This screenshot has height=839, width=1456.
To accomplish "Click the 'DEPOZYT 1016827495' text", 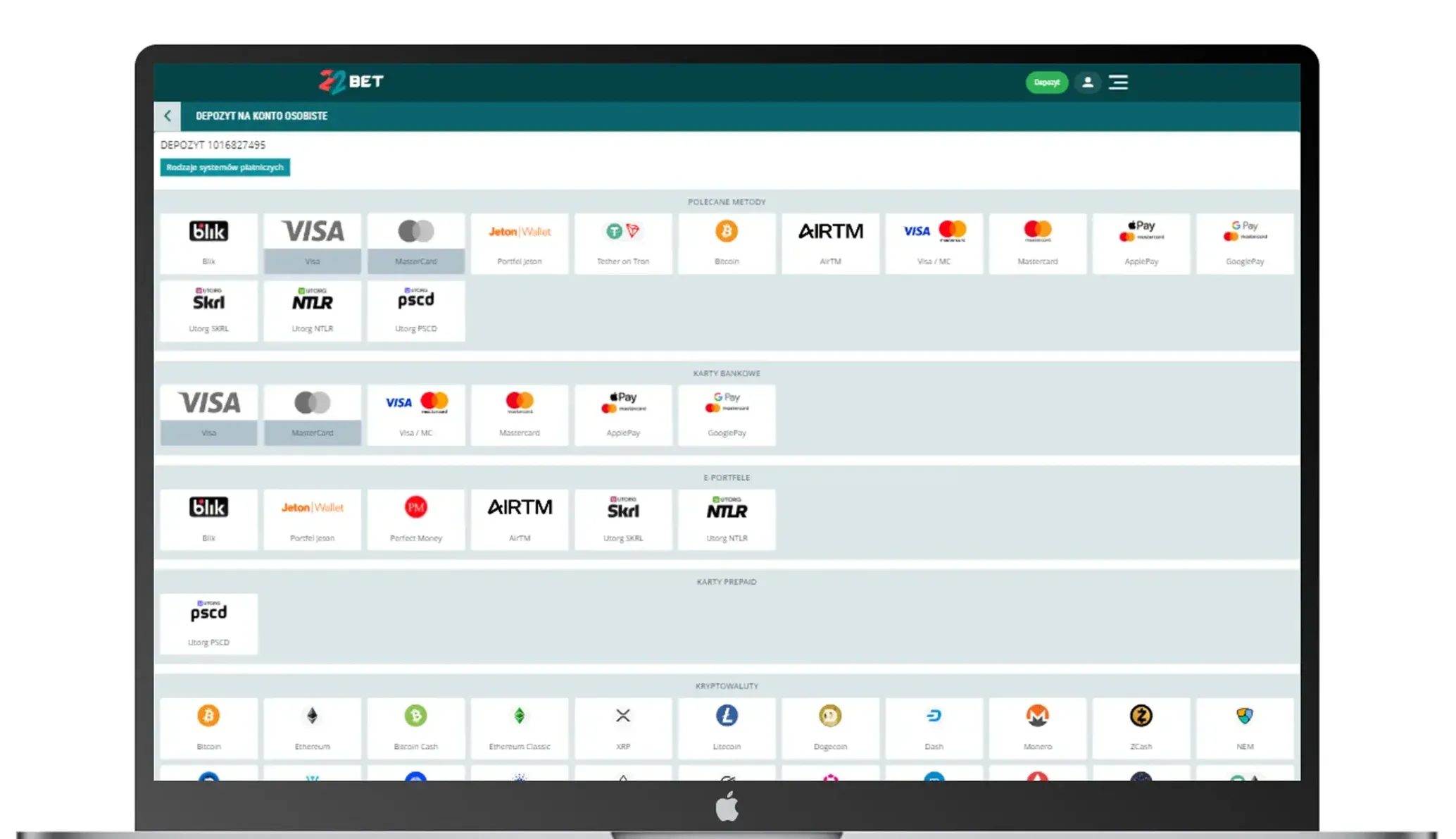I will click(x=213, y=145).
